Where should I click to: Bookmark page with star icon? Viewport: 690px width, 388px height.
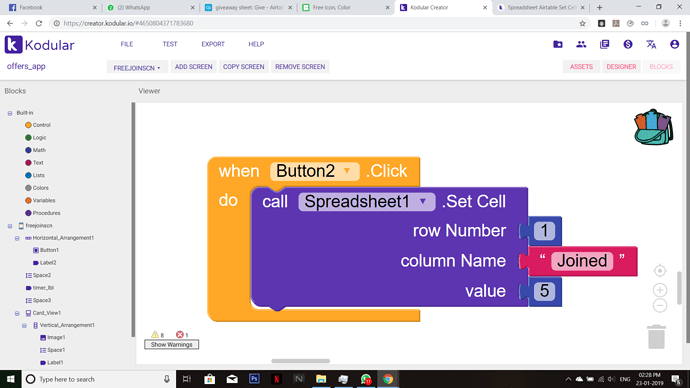[582, 23]
